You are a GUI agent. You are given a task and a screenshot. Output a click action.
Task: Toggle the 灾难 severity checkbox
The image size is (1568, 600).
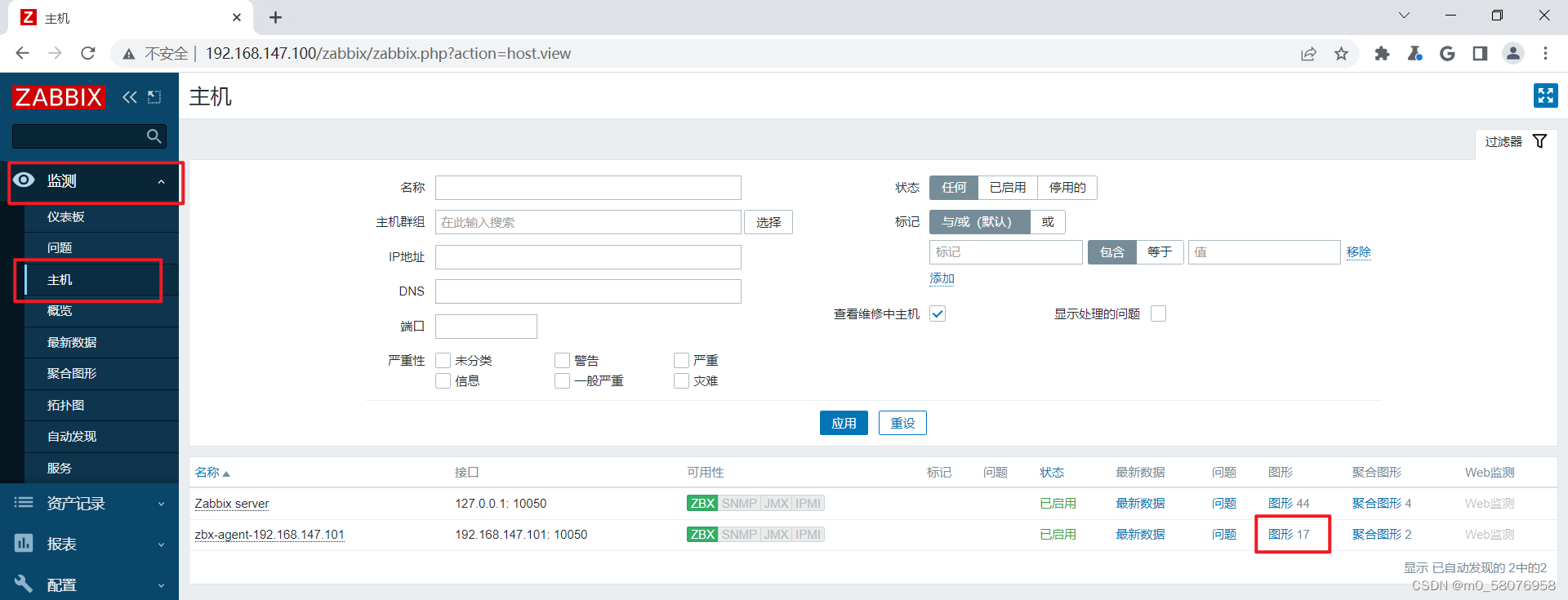681,380
